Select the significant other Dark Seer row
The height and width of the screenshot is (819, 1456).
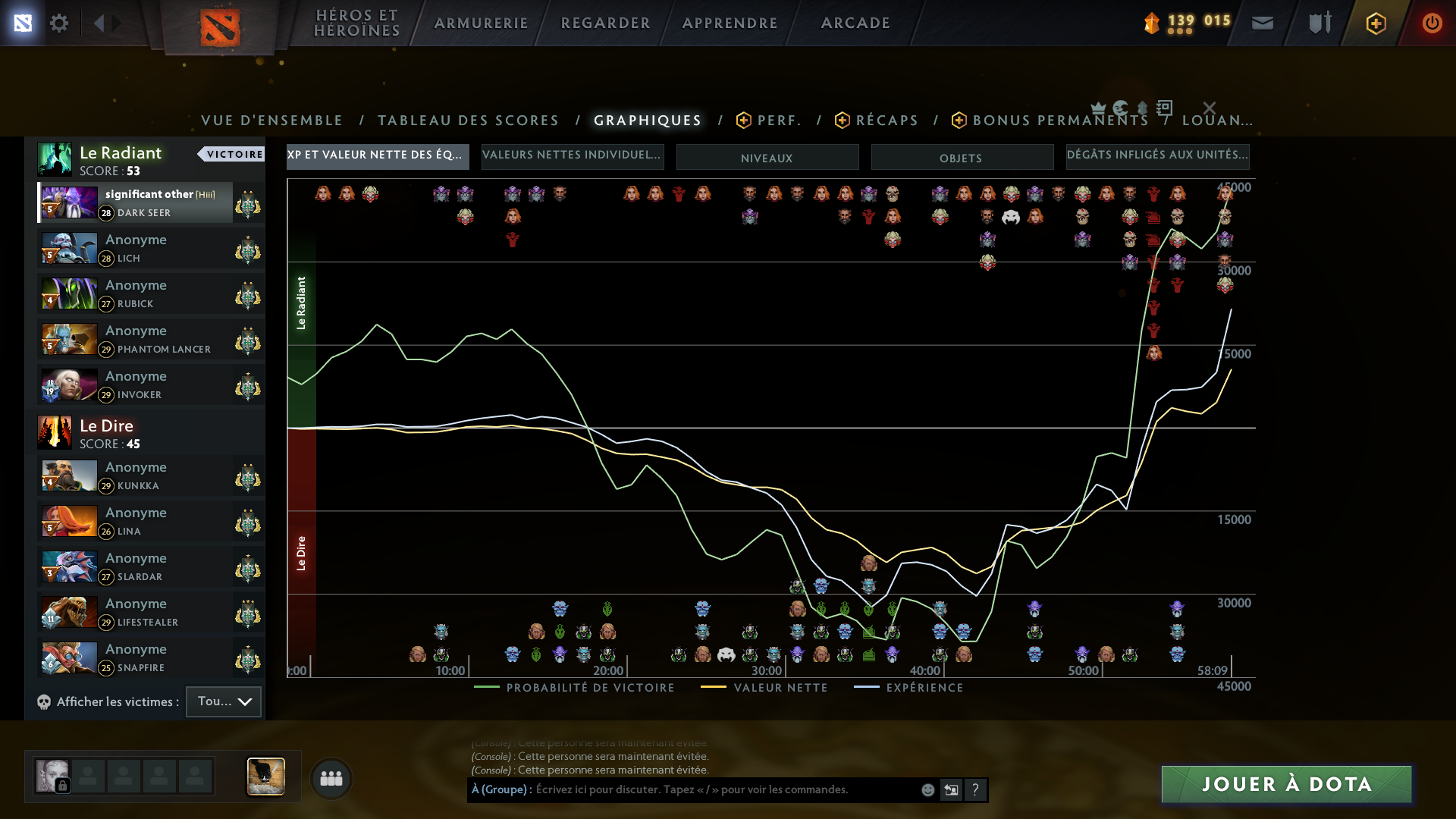151,202
